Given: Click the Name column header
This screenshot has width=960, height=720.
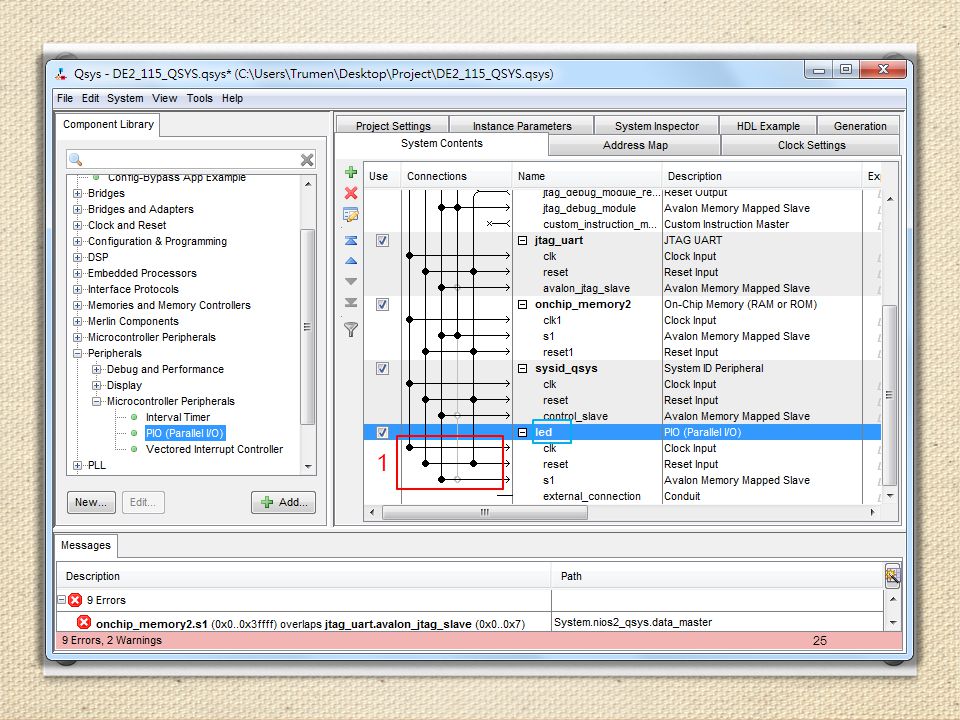Looking at the screenshot, I should click(x=587, y=176).
